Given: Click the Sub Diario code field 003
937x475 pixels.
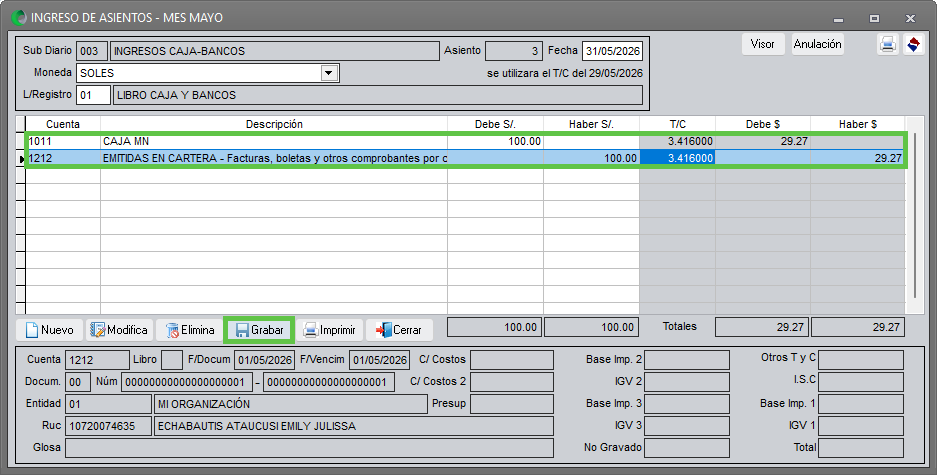Looking at the screenshot, I should [x=91, y=51].
